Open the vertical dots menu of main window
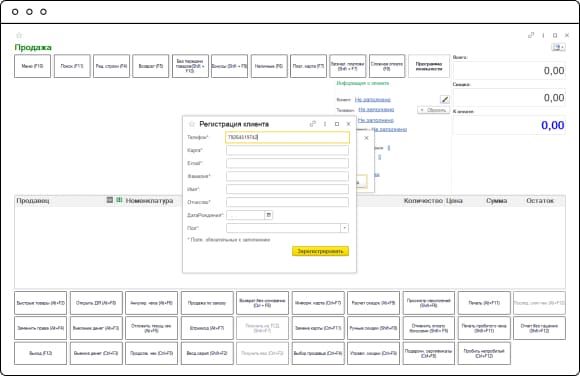The width and height of the screenshot is (580, 376). coord(543,36)
